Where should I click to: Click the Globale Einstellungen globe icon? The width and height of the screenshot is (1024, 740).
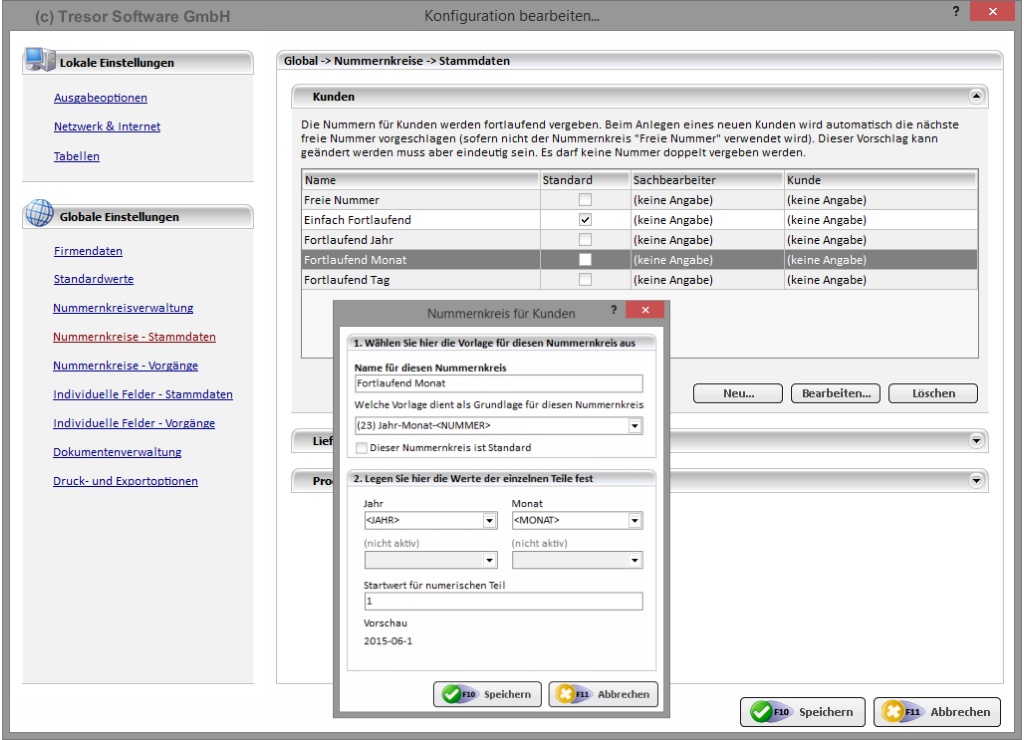coord(39,215)
